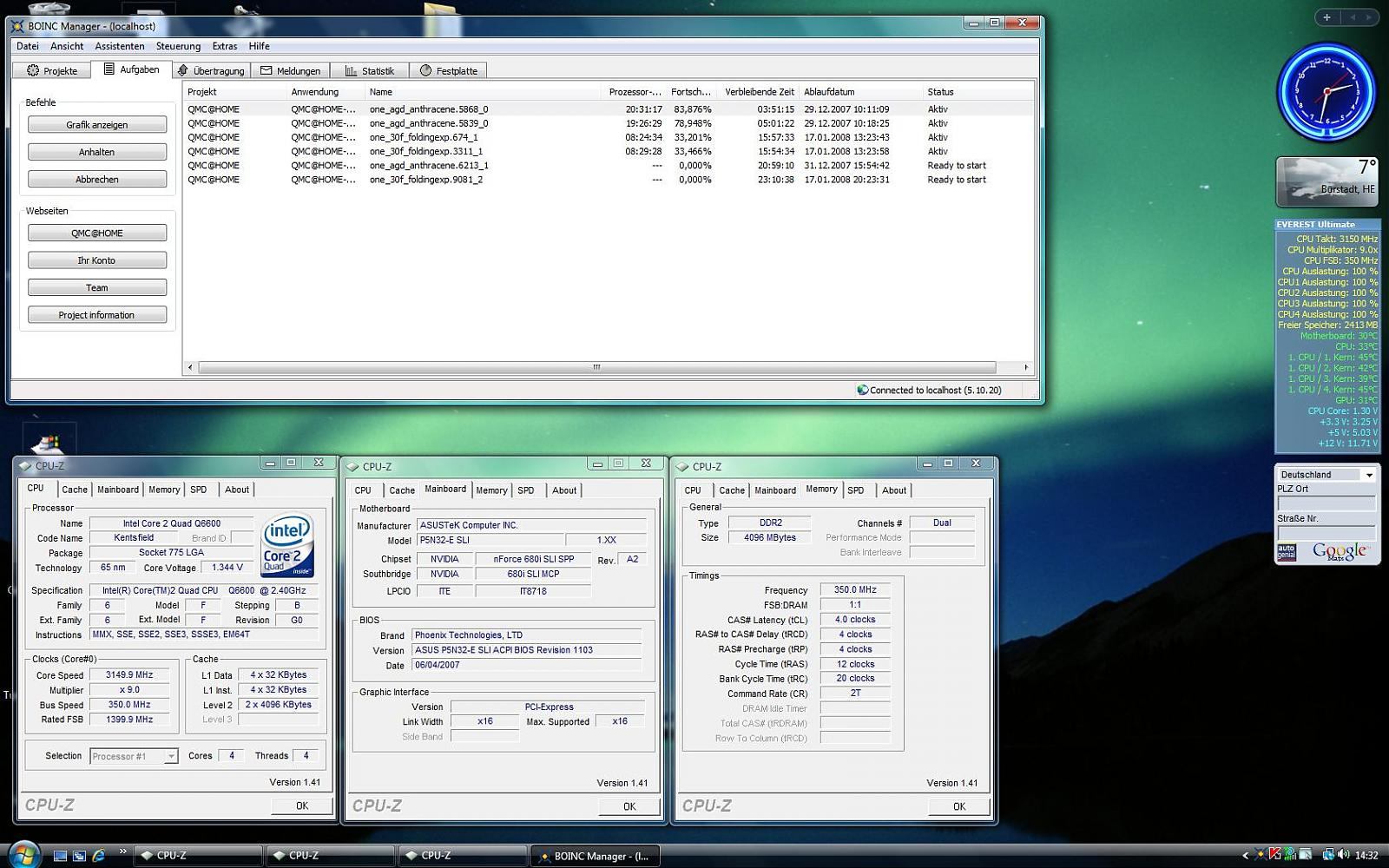Open the QMC@HOME website button
Image resolution: width=1389 pixels, height=868 pixels.
97,233
